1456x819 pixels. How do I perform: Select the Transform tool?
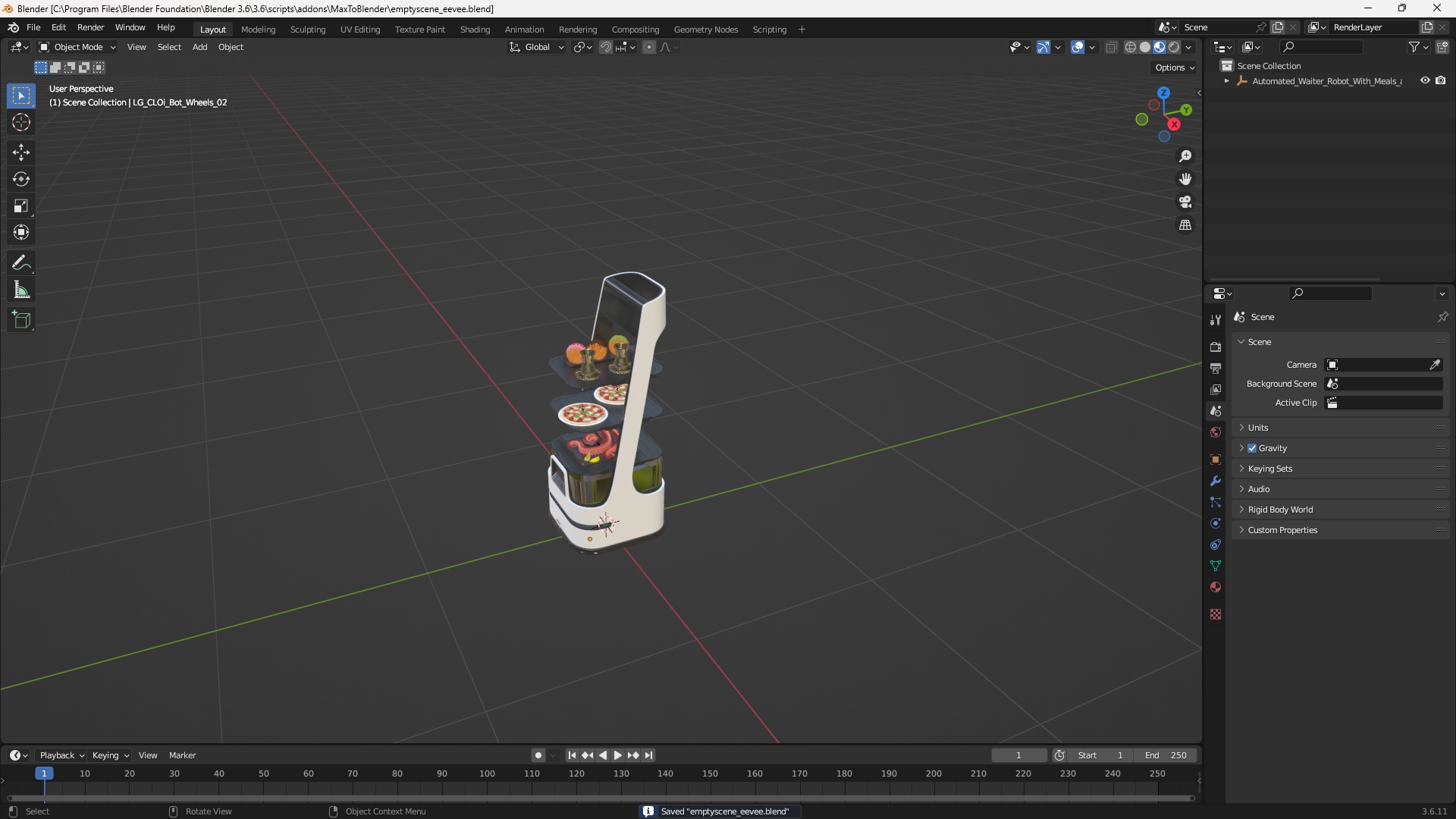(x=21, y=232)
